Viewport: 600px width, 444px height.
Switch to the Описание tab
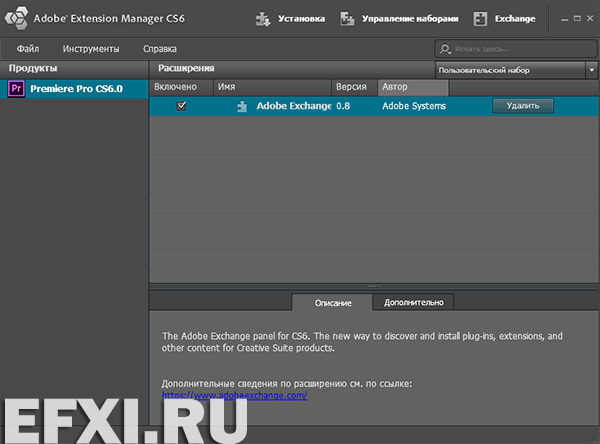click(333, 303)
